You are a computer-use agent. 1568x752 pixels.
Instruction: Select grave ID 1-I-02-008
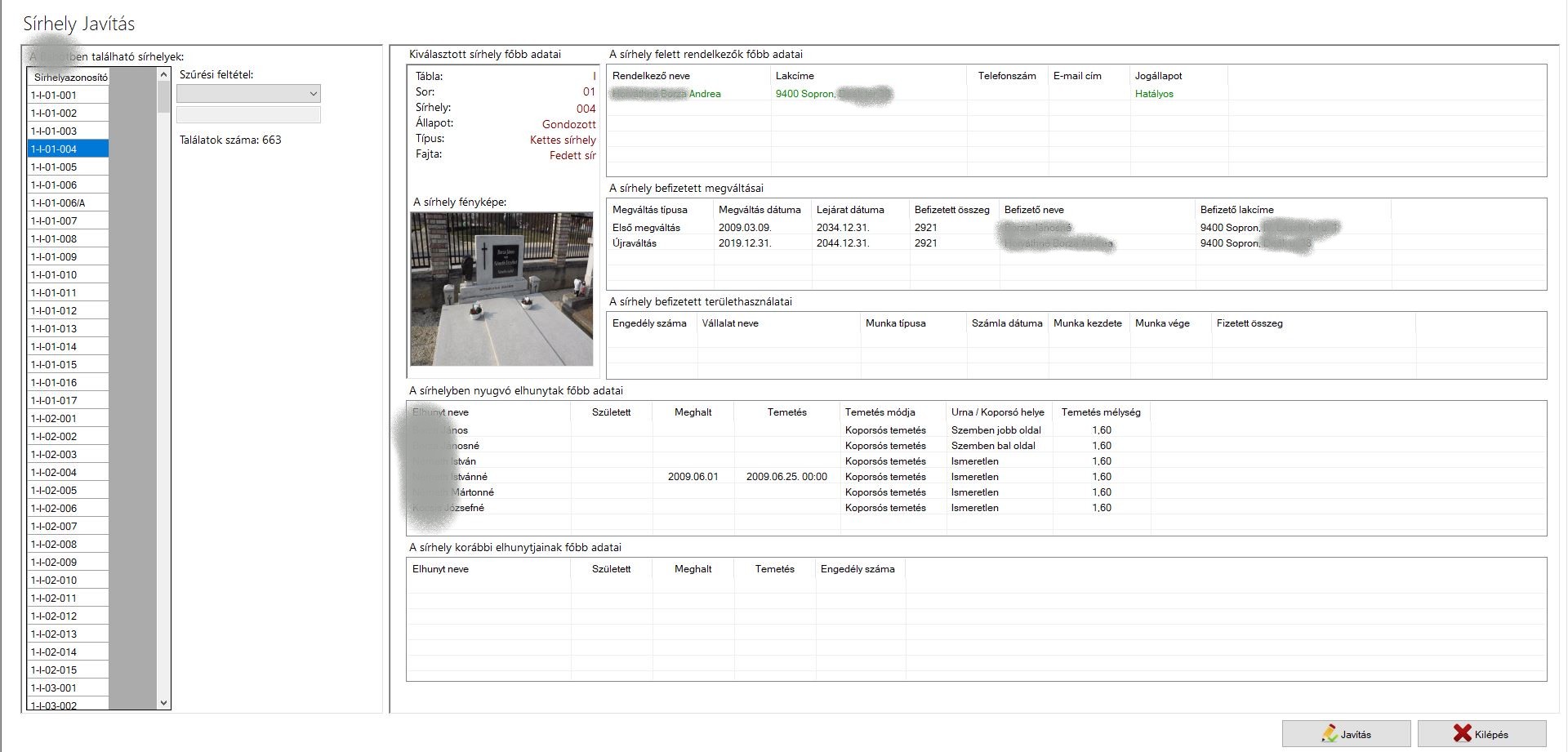pyautogui.click(x=68, y=545)
